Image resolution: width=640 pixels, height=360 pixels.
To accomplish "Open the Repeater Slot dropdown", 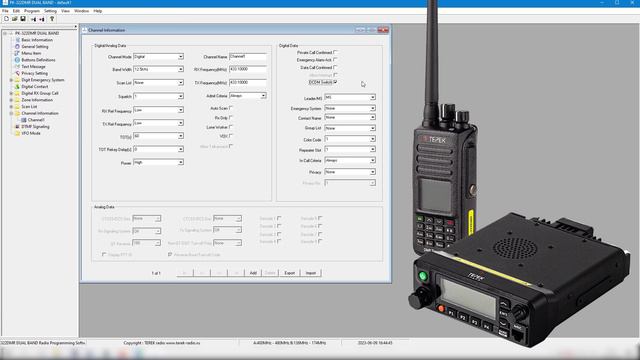I will pyautogui.click(x=373, y=150).
